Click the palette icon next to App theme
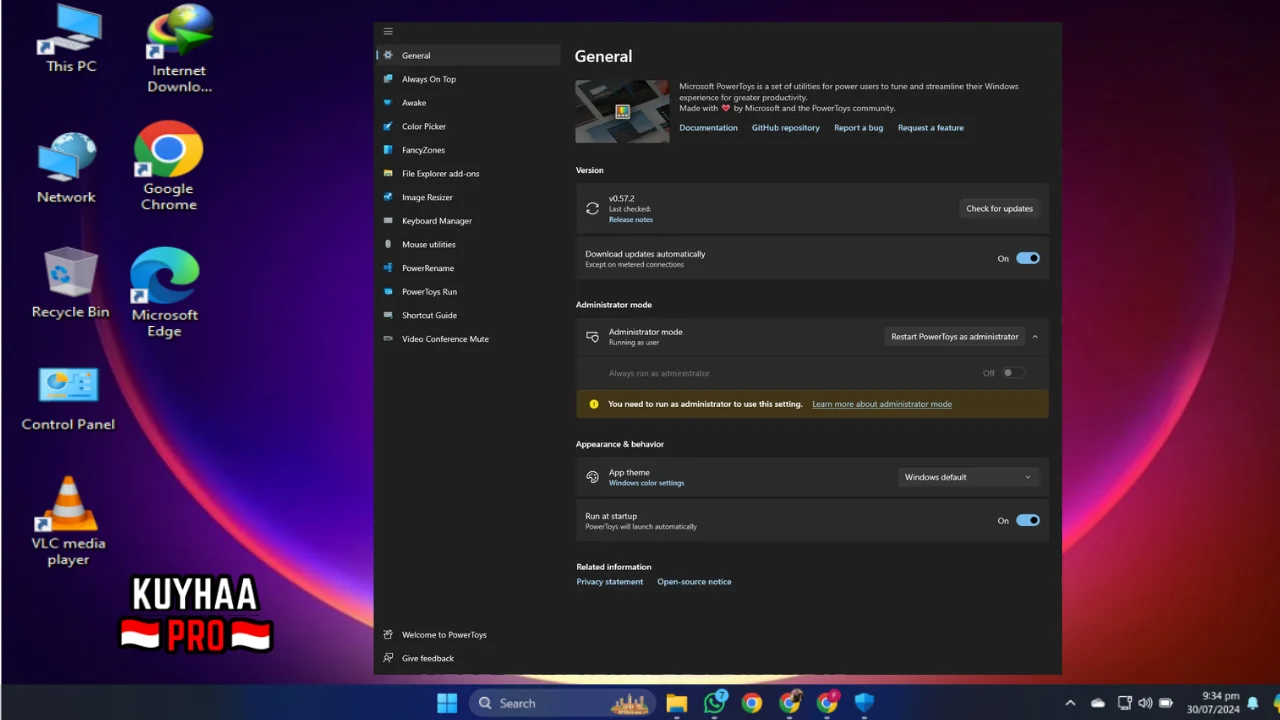The width and height of the screenshot is (1280, 720). tap(593, 477)
